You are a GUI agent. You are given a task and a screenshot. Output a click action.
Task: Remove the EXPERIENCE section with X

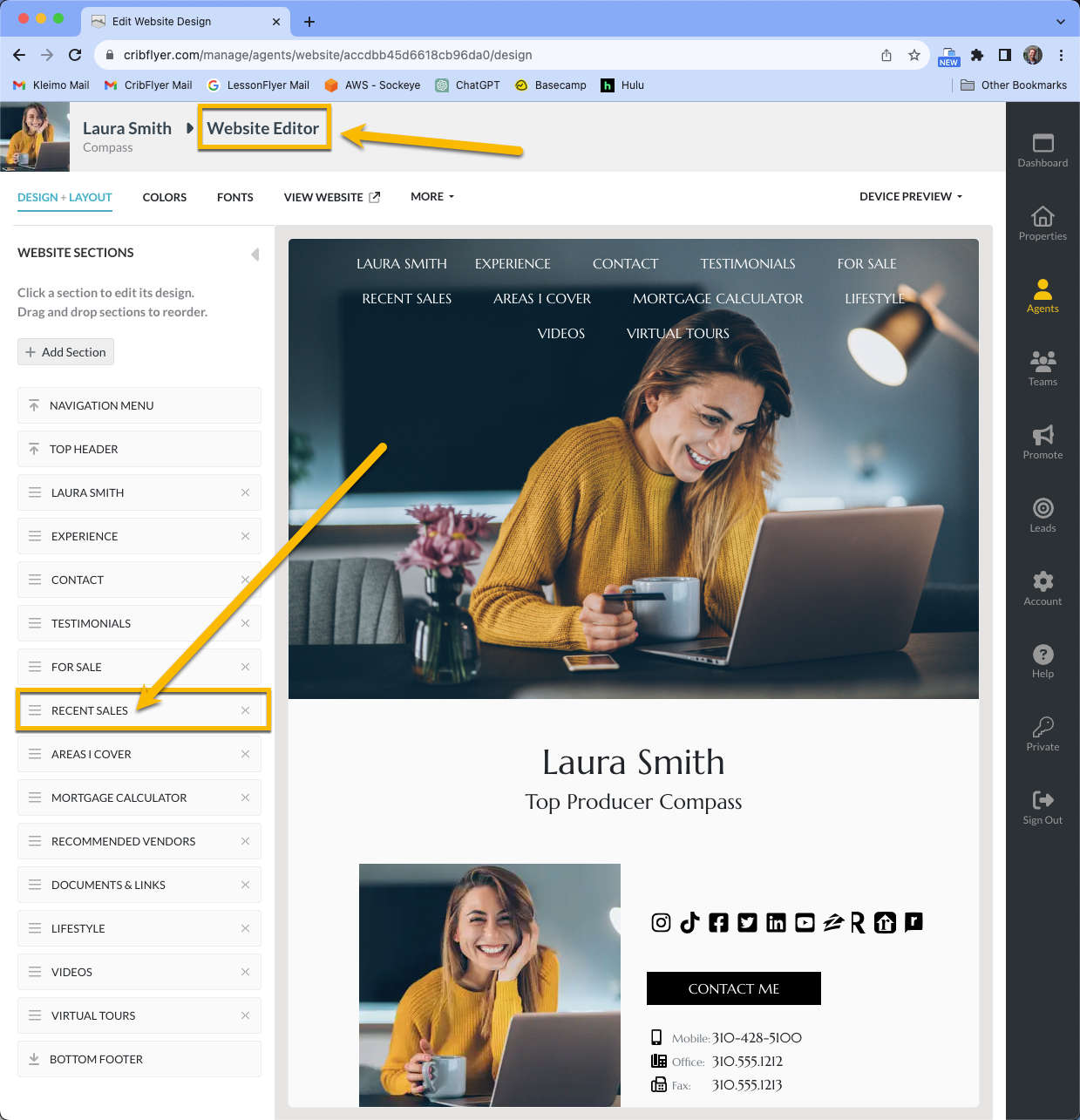[245, 536]
